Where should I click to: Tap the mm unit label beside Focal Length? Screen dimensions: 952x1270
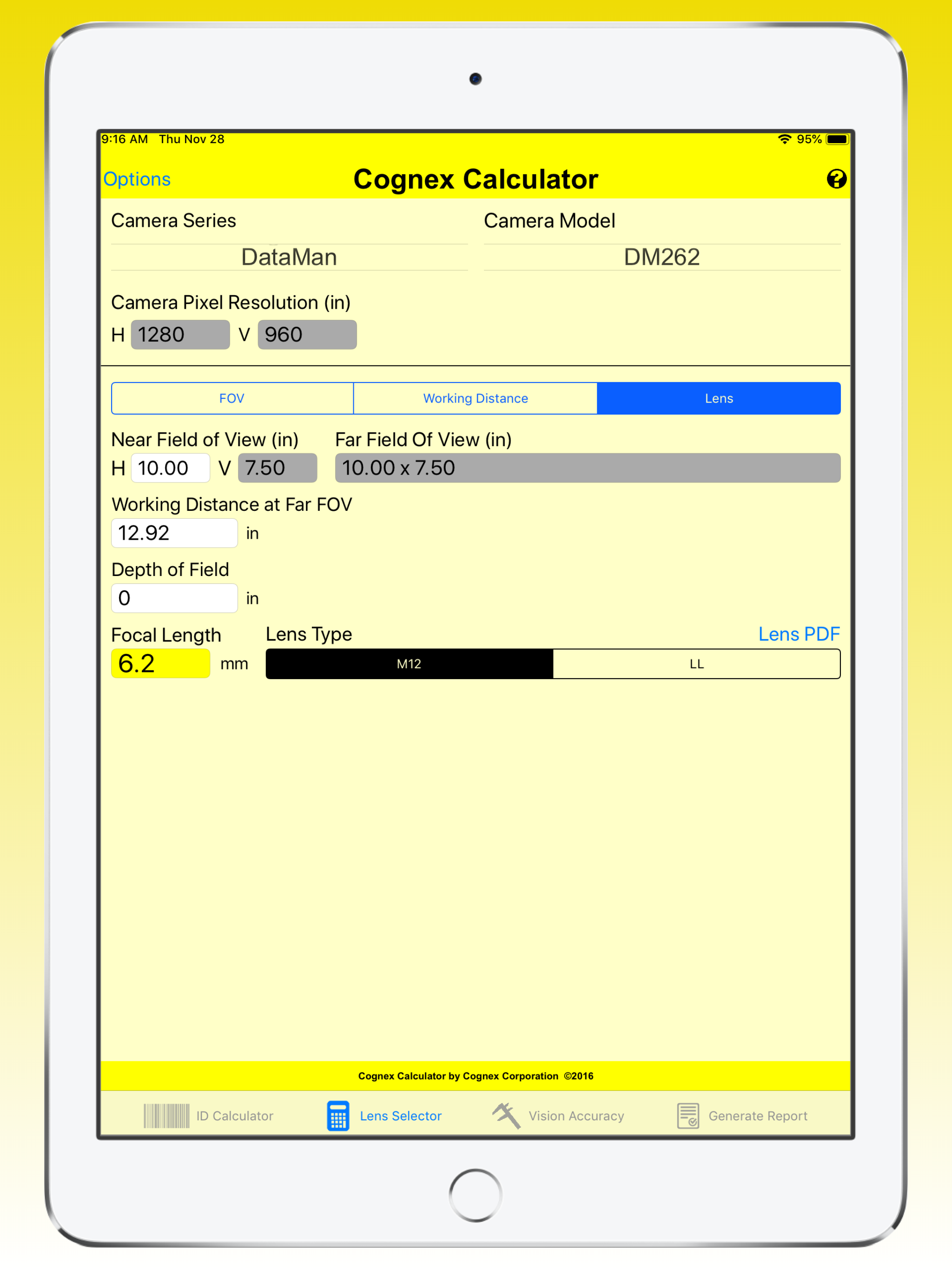pos(234,664)
